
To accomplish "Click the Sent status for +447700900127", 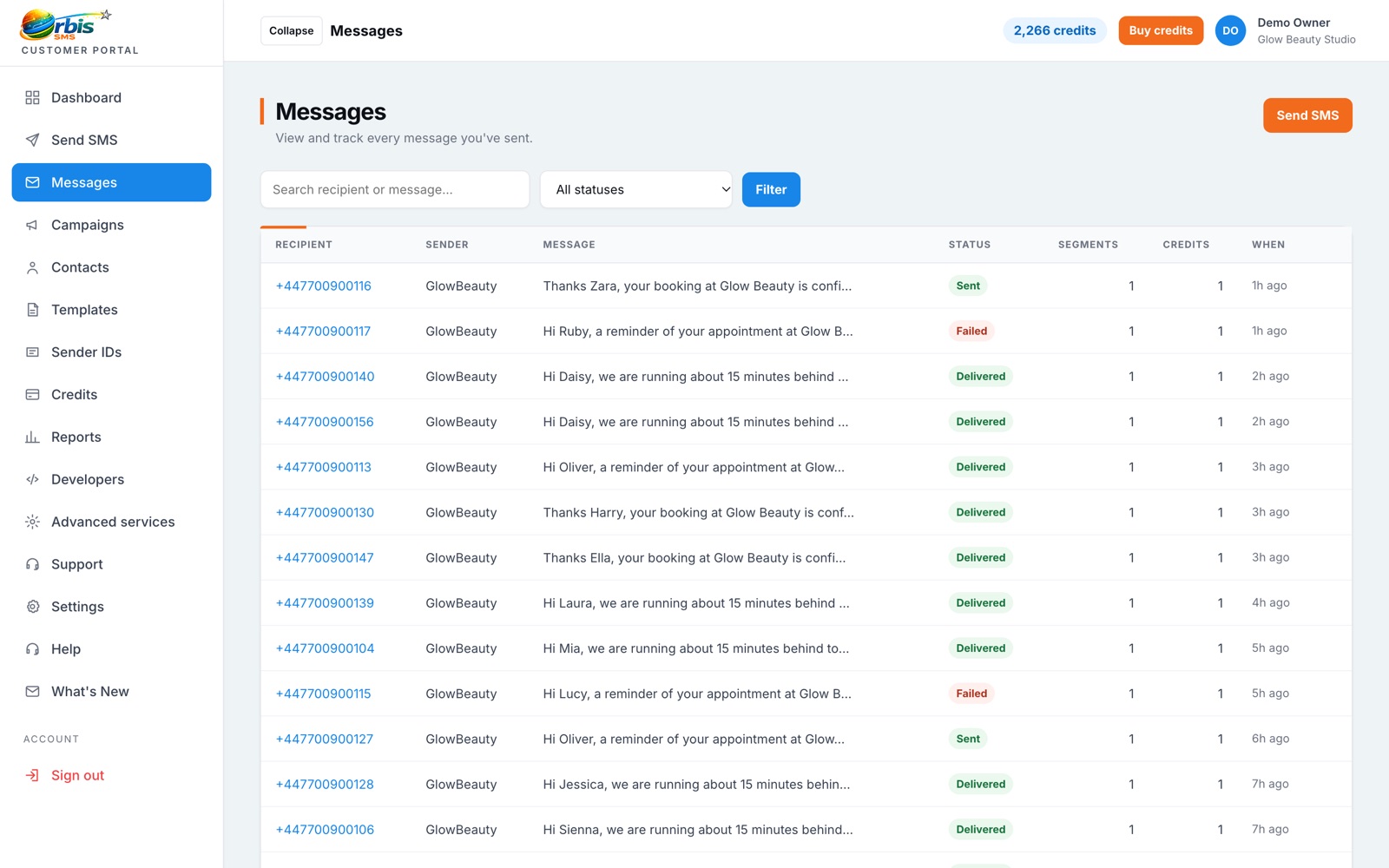I will 968,739.
